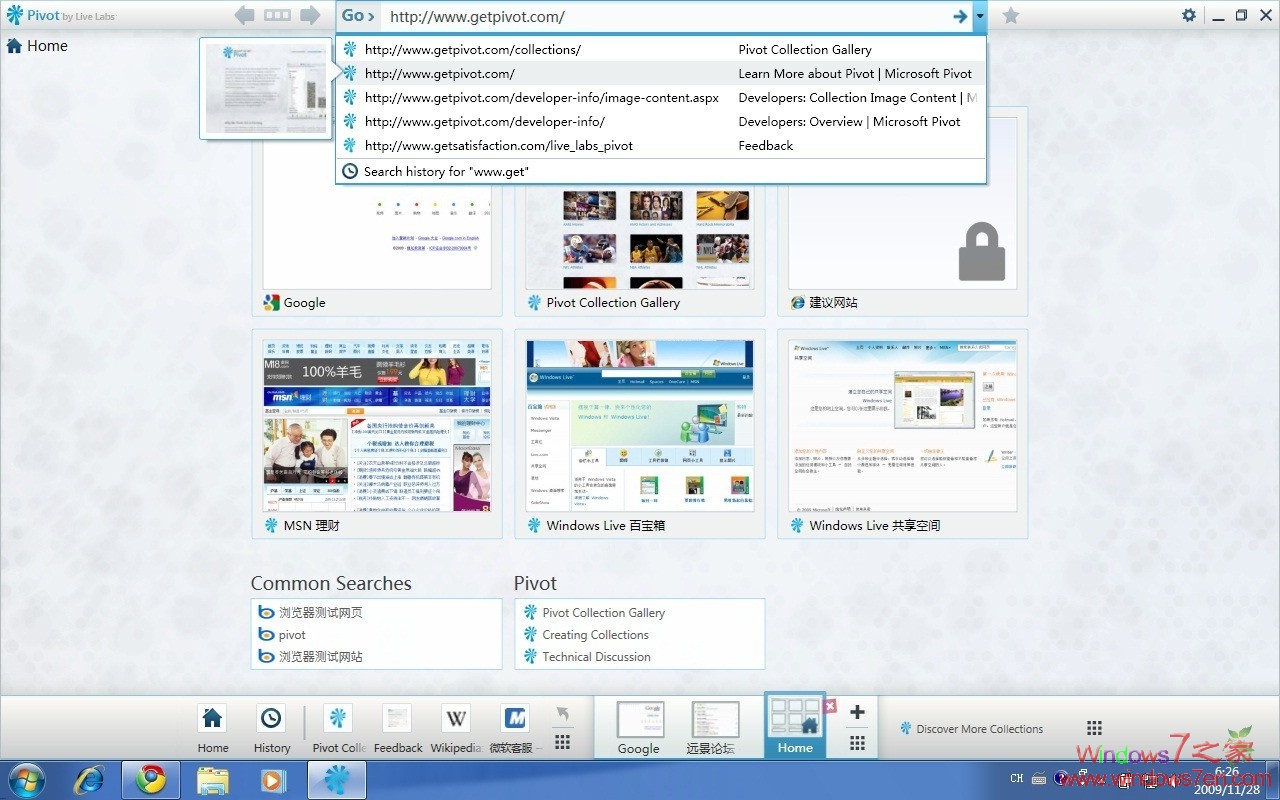Select suggestion Learn More about Pivot
Image resolution: width=1280 pixels, height=800 pixels.
coord(660,73)
